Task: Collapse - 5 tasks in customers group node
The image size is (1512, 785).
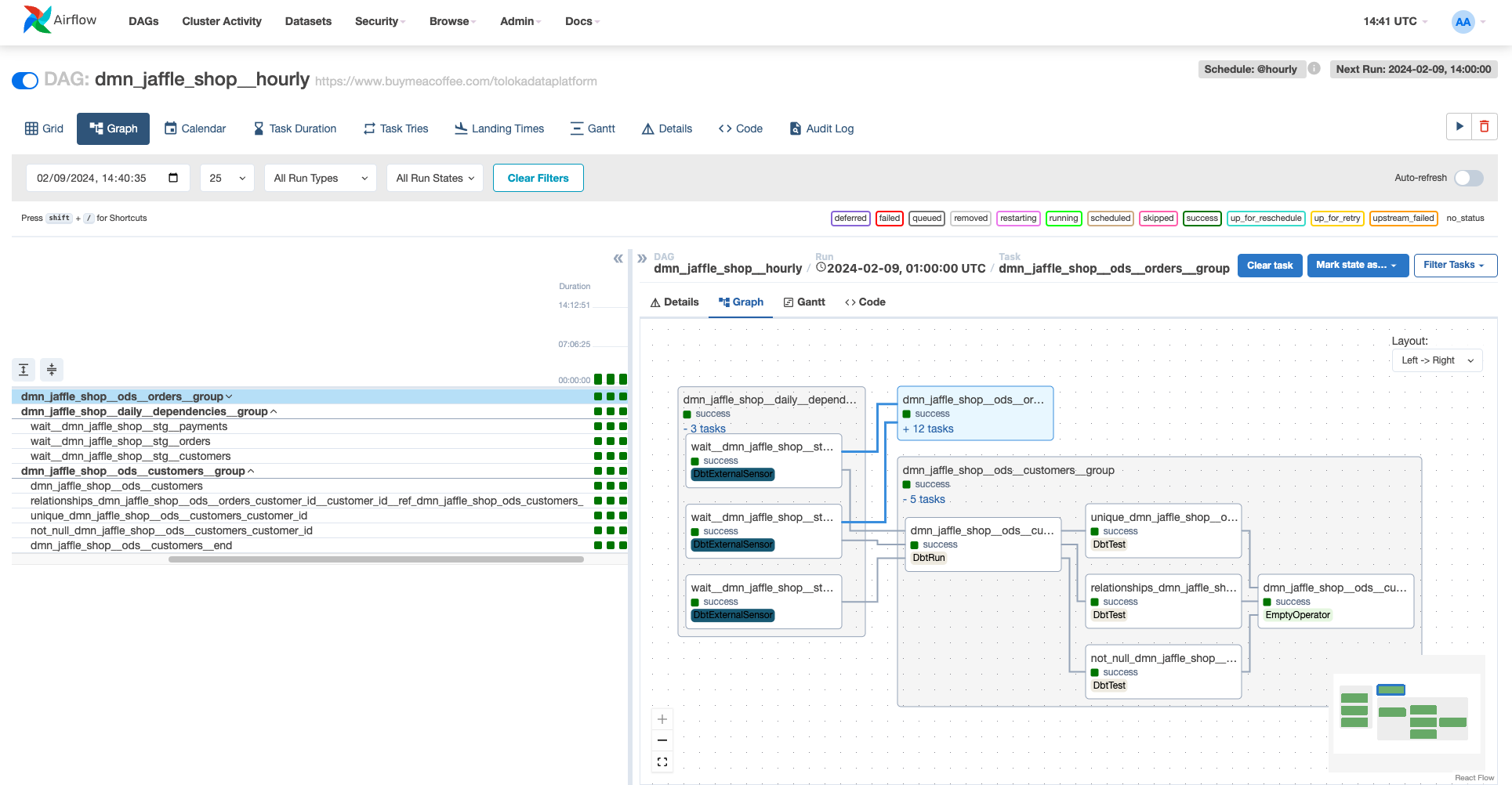Action: point(923,499)
